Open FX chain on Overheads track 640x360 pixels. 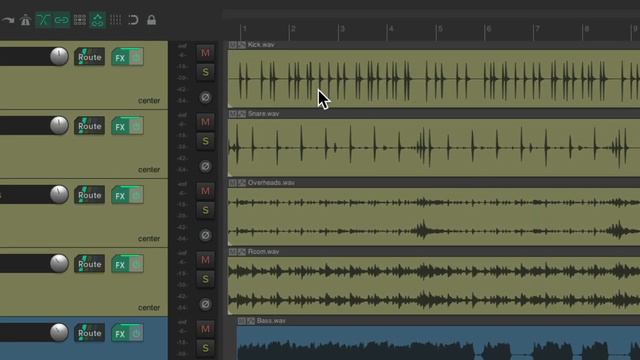[120, 196]
